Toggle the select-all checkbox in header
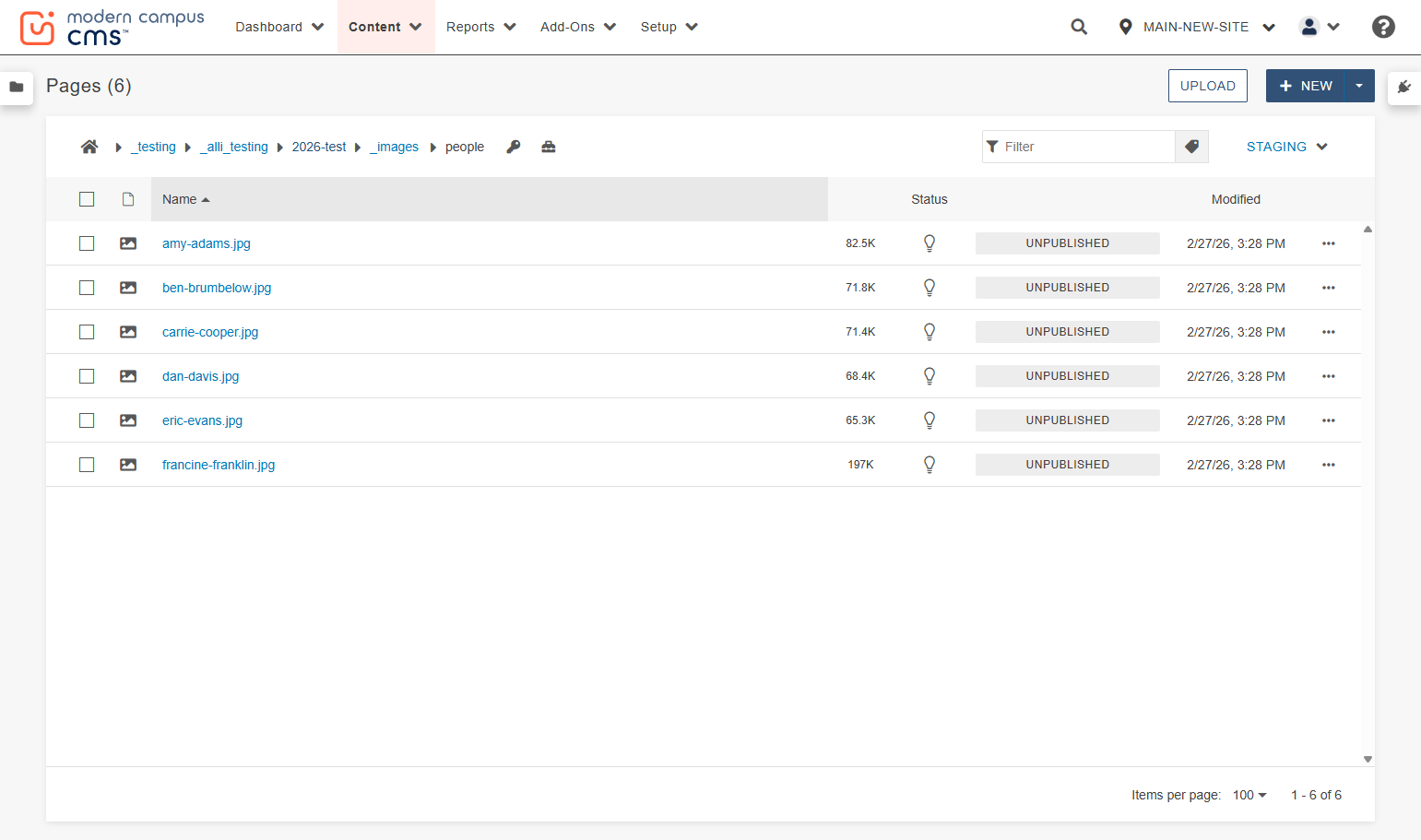The height and width of the screenshot is (840, 1421). tap(87, 199)
